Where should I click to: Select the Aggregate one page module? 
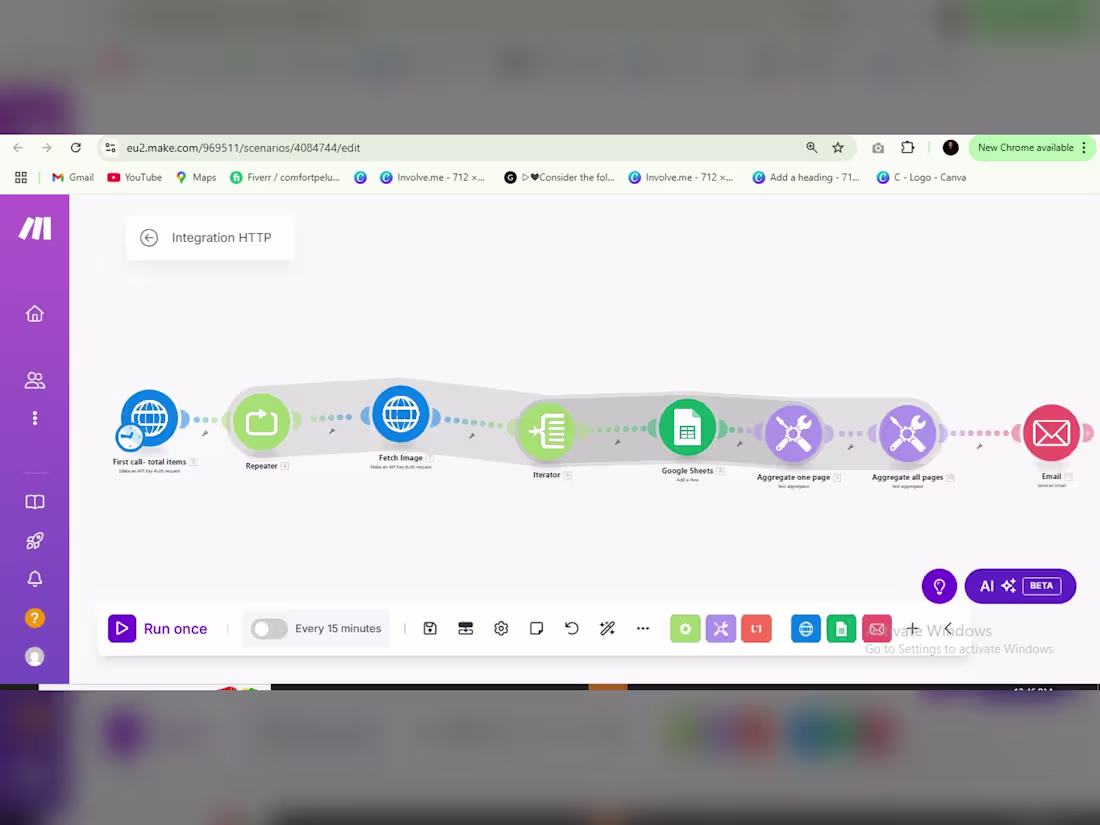coord(793,434)
